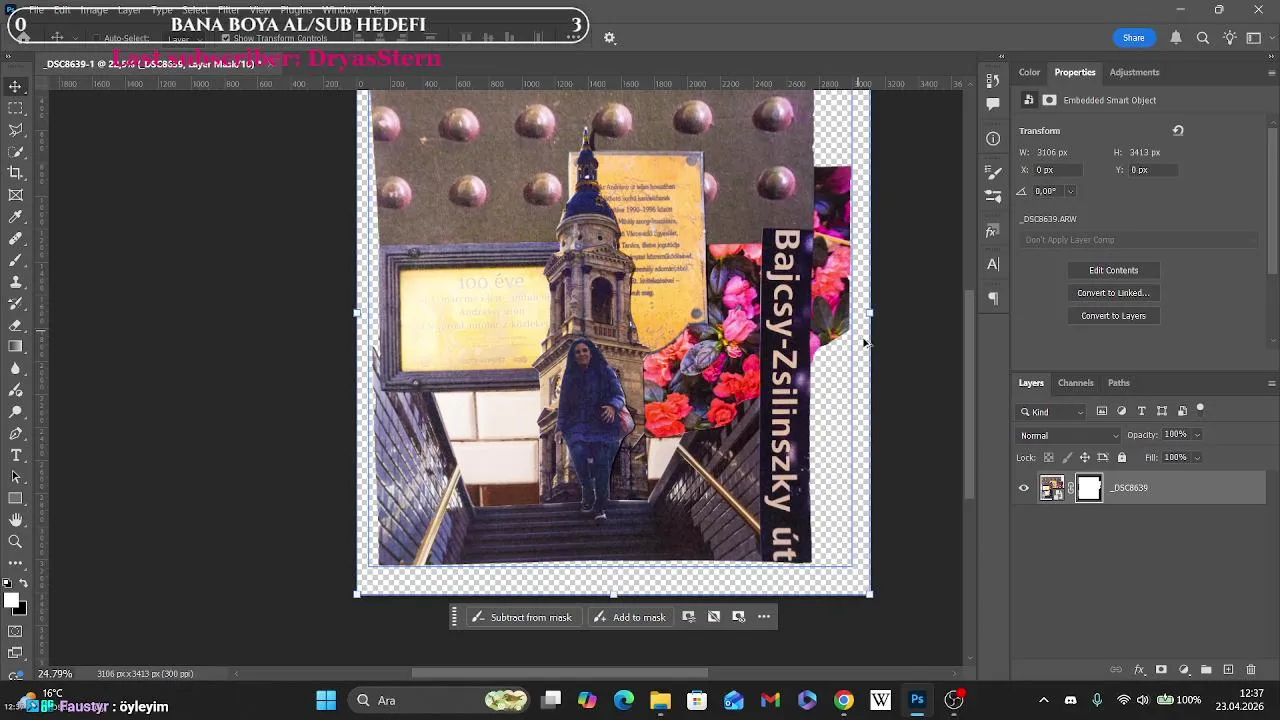This screenshot has width=1280, height=720.
Task: Select the Brush tool
Action: coord(15,260)
